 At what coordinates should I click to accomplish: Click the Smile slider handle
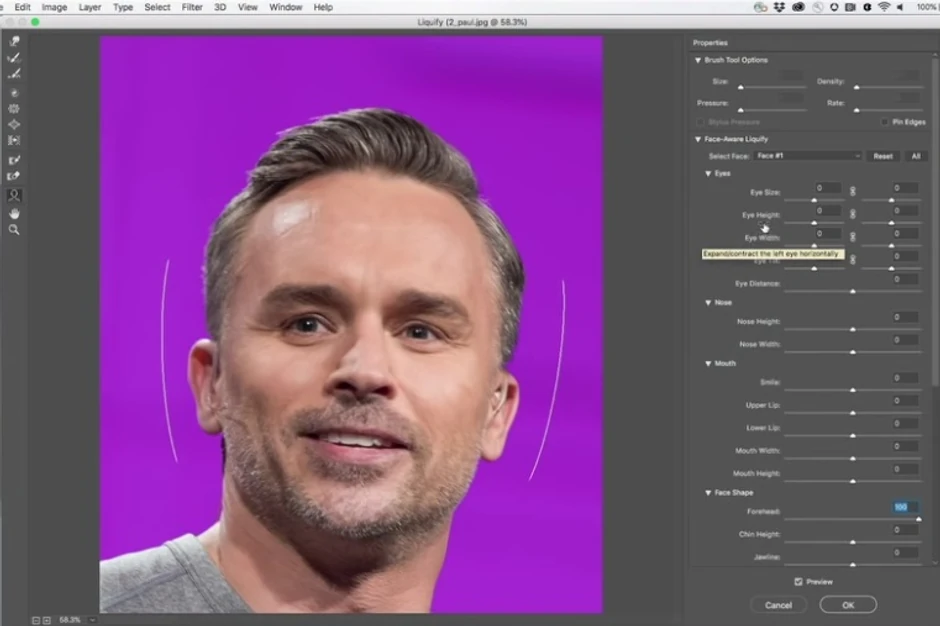click(852, 389)
